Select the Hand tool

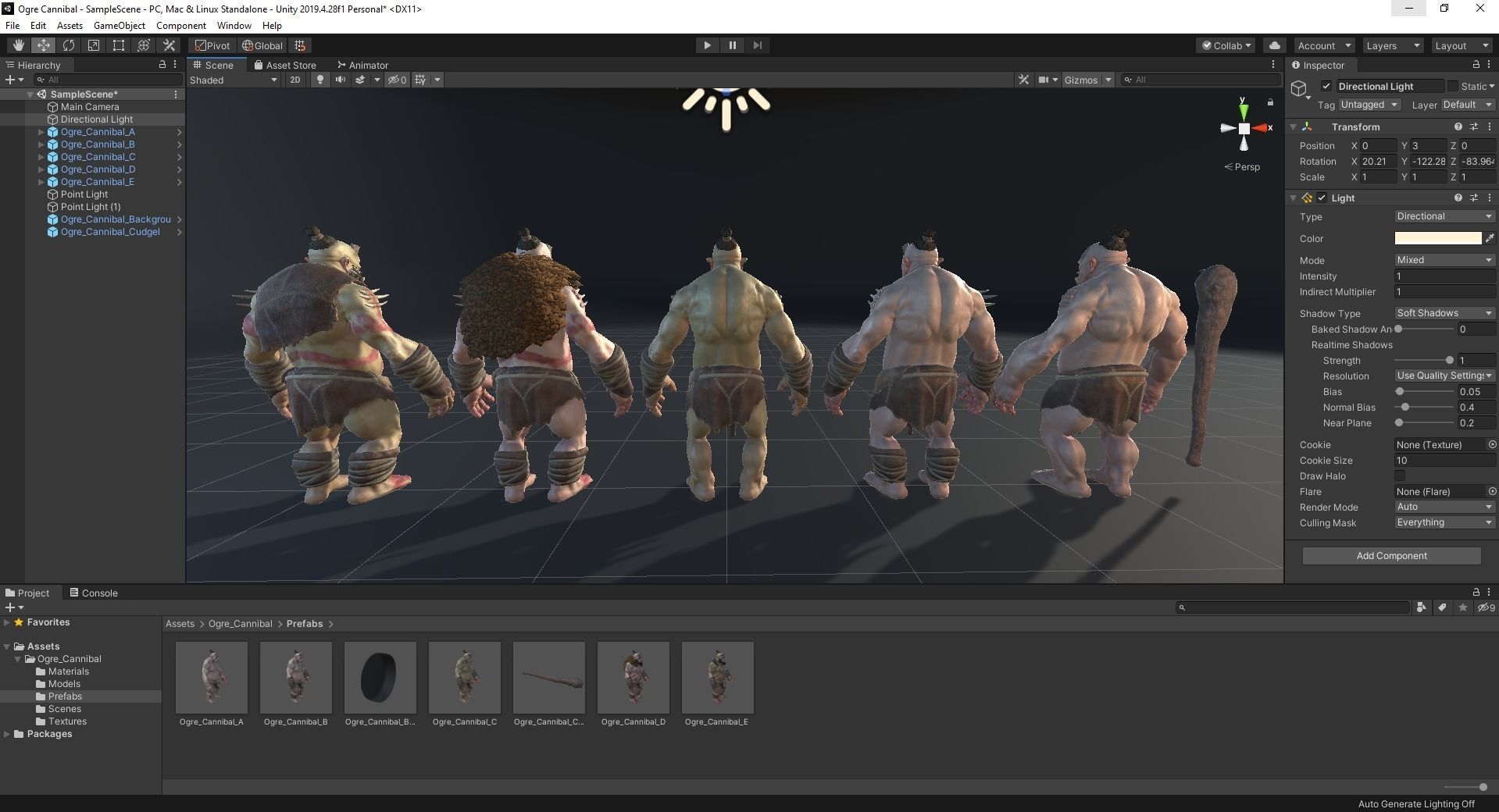pyautogui.click(x=18, y=45)
